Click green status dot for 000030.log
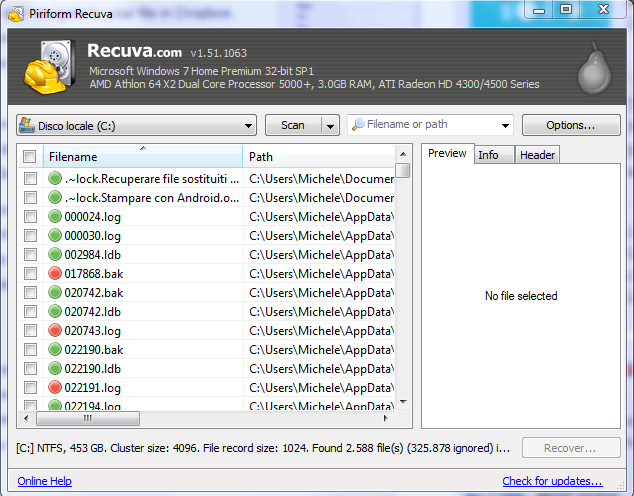This screenshot has width=634, height=496. pyautogui.click(x=55, y=235)
